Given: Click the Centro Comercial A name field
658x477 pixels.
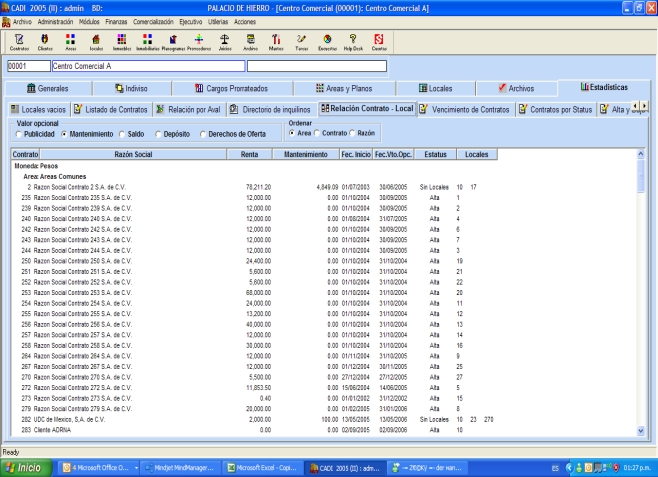Looking at the screenshot, I should (147, 67).
